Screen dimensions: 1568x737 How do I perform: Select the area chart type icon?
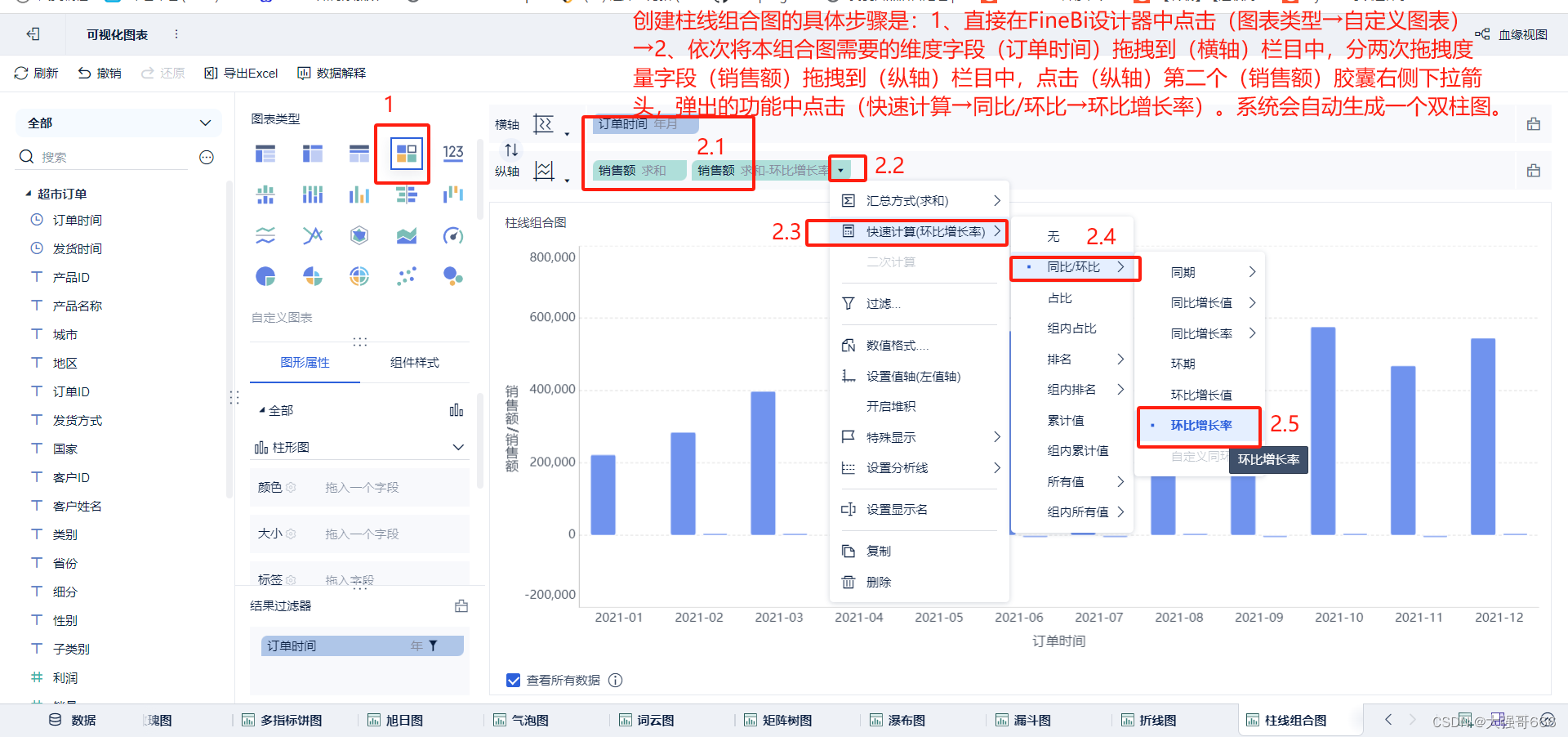406,235
